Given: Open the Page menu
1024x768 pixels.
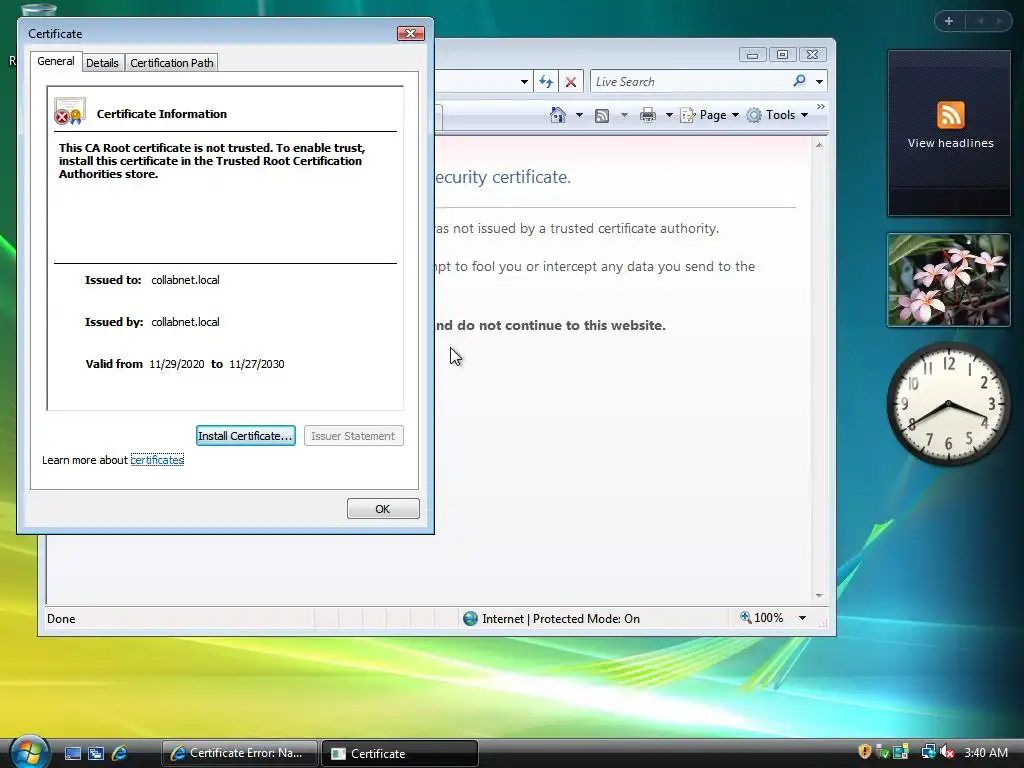Looking at the screenshot, I should [710, 115].
